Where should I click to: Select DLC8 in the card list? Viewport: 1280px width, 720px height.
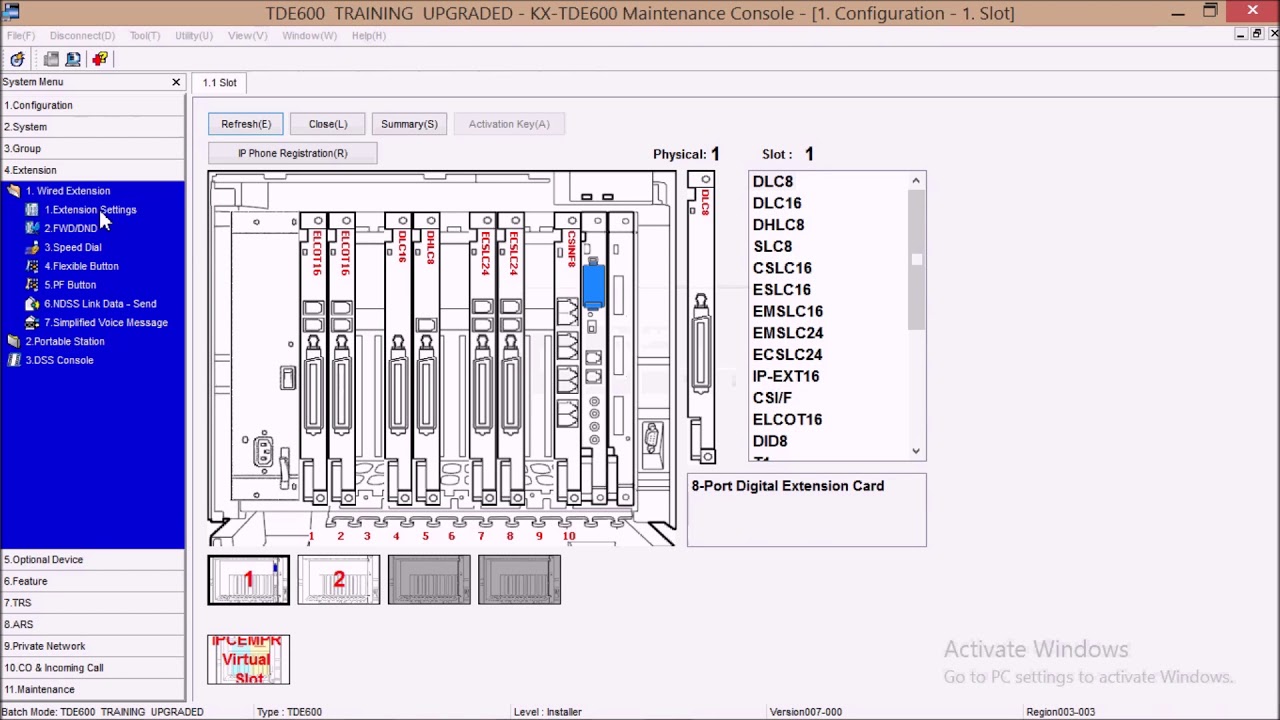773,182
